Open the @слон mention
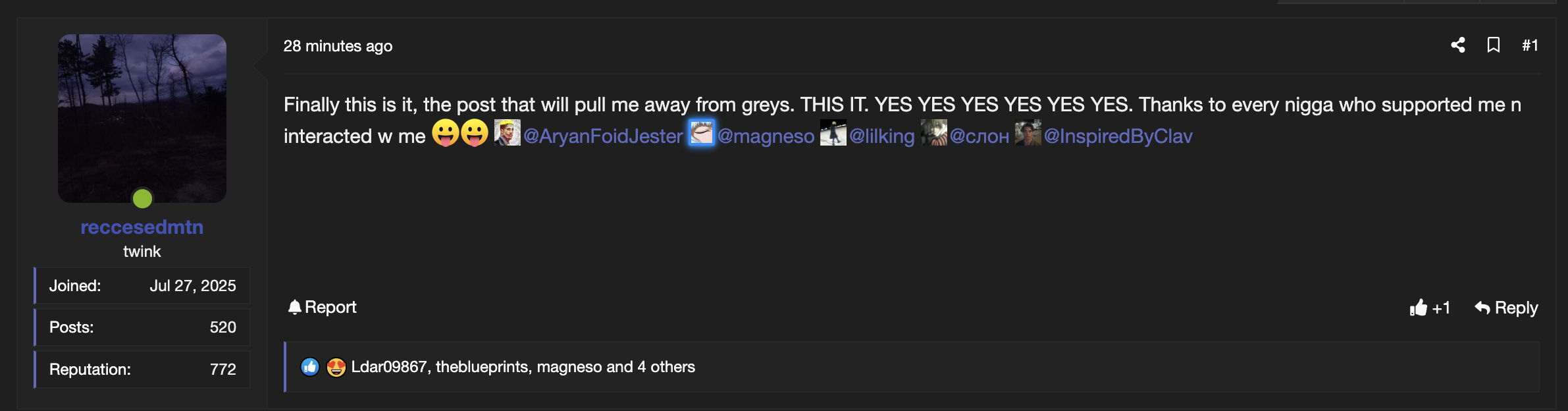The height and width of the screenshot is (411, 1568). point(980,136)
